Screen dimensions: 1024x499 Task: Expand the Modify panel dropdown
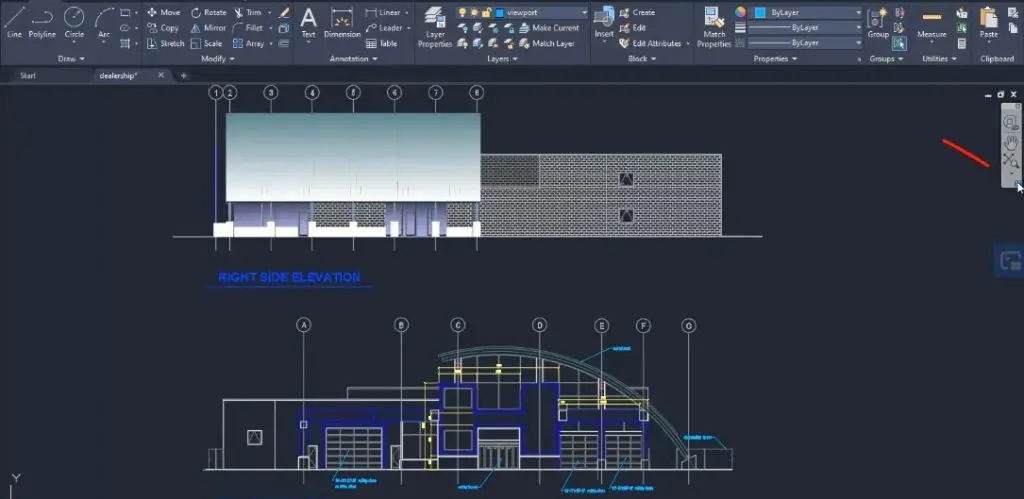[x=214, y=59]
